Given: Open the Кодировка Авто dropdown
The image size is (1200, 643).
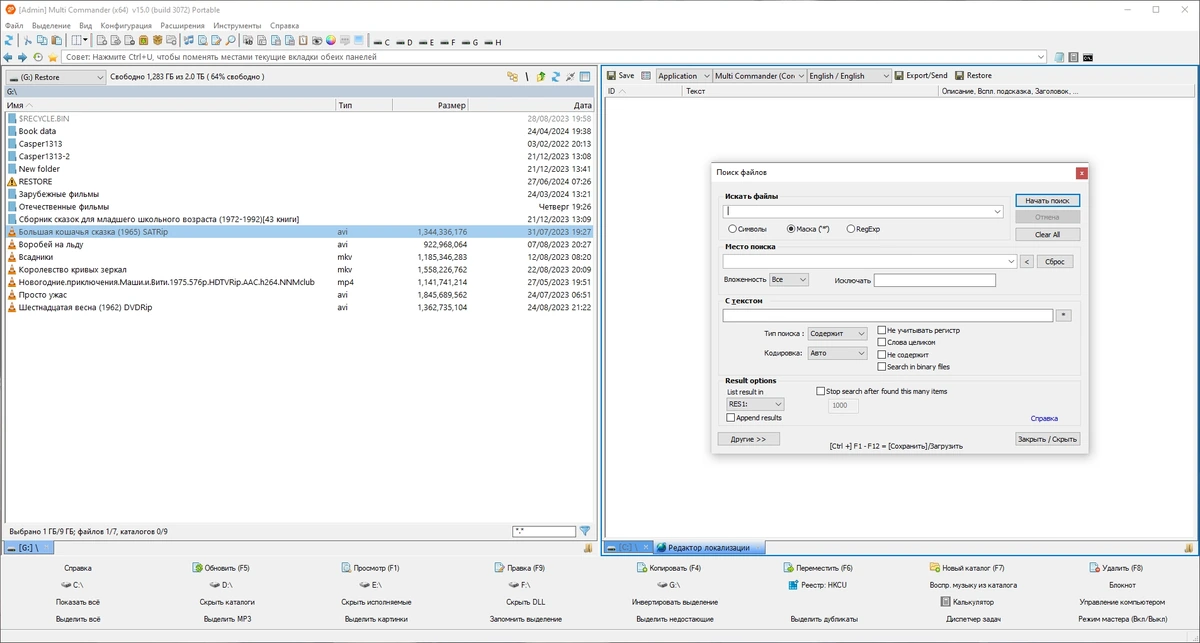Looking at the screenshot, I should point(836,353).
